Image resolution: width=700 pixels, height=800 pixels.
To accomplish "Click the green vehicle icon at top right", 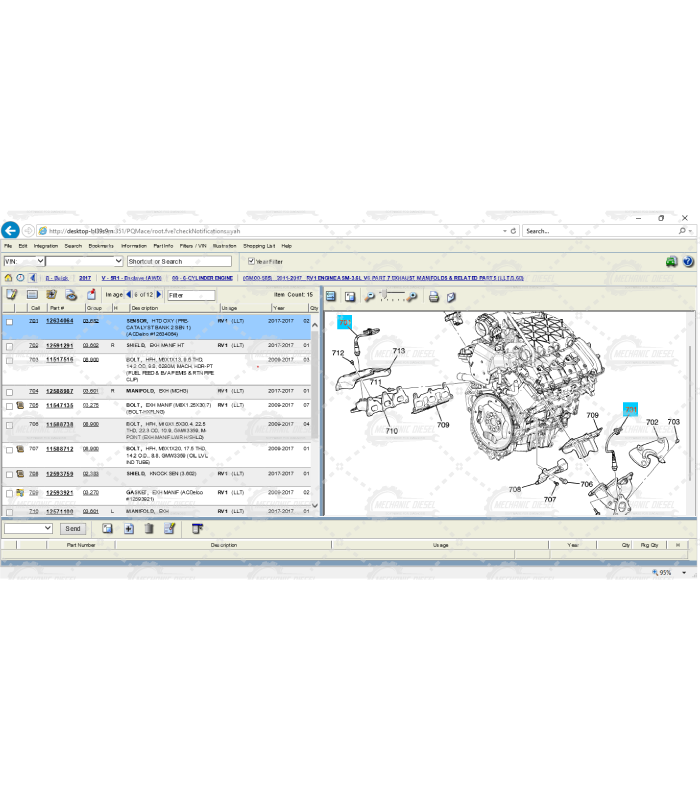I will coord(672,262).
